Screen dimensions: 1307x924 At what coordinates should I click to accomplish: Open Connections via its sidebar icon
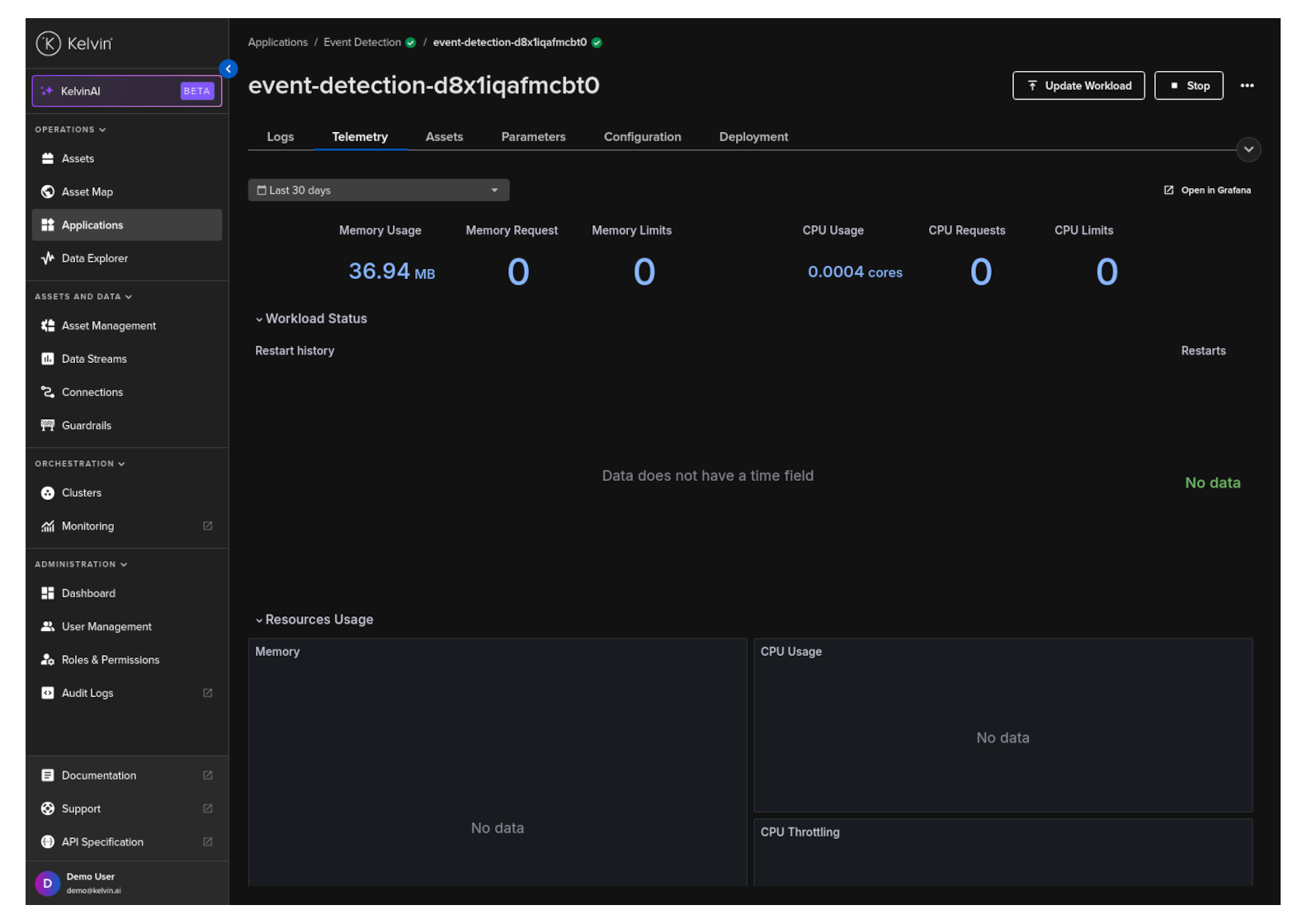click(x=48, y=392)
